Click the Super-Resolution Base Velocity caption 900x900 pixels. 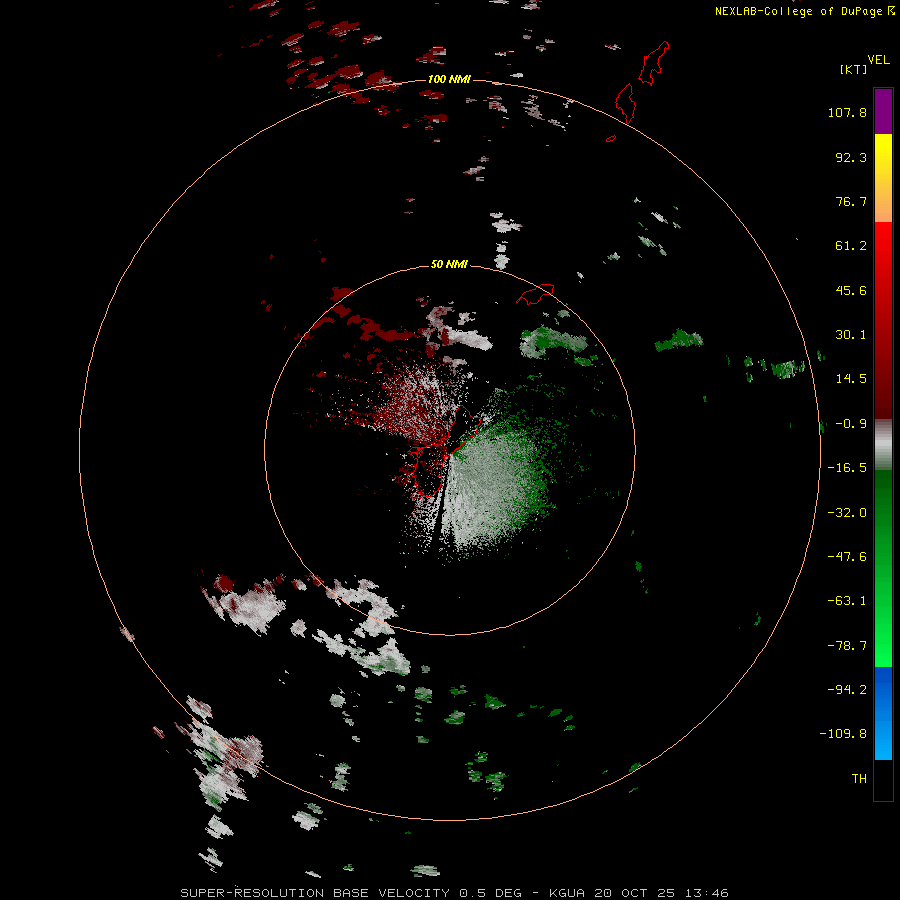point(454,893)
